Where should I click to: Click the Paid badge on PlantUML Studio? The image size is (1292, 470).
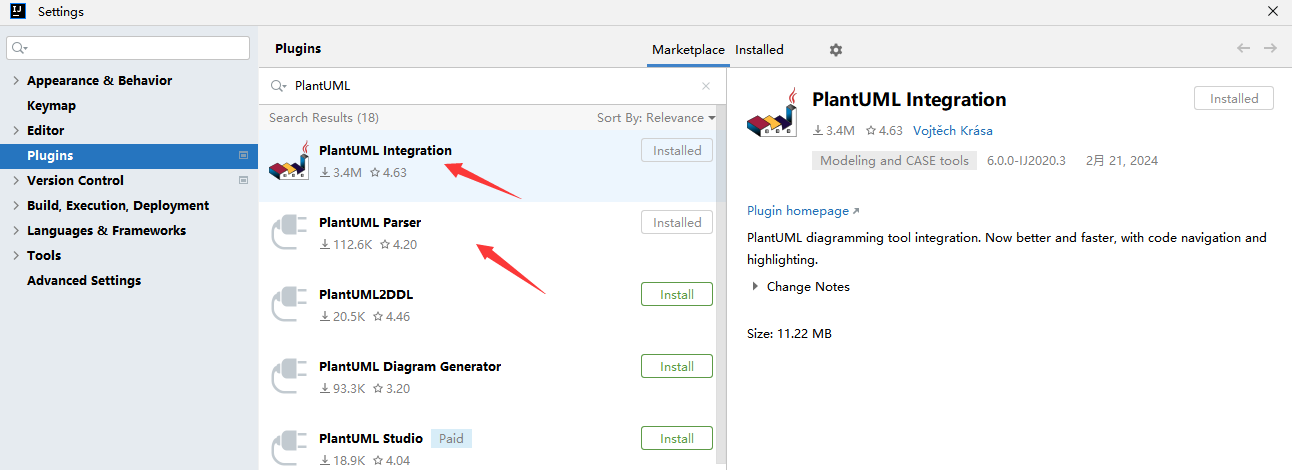tap(451, 439)
